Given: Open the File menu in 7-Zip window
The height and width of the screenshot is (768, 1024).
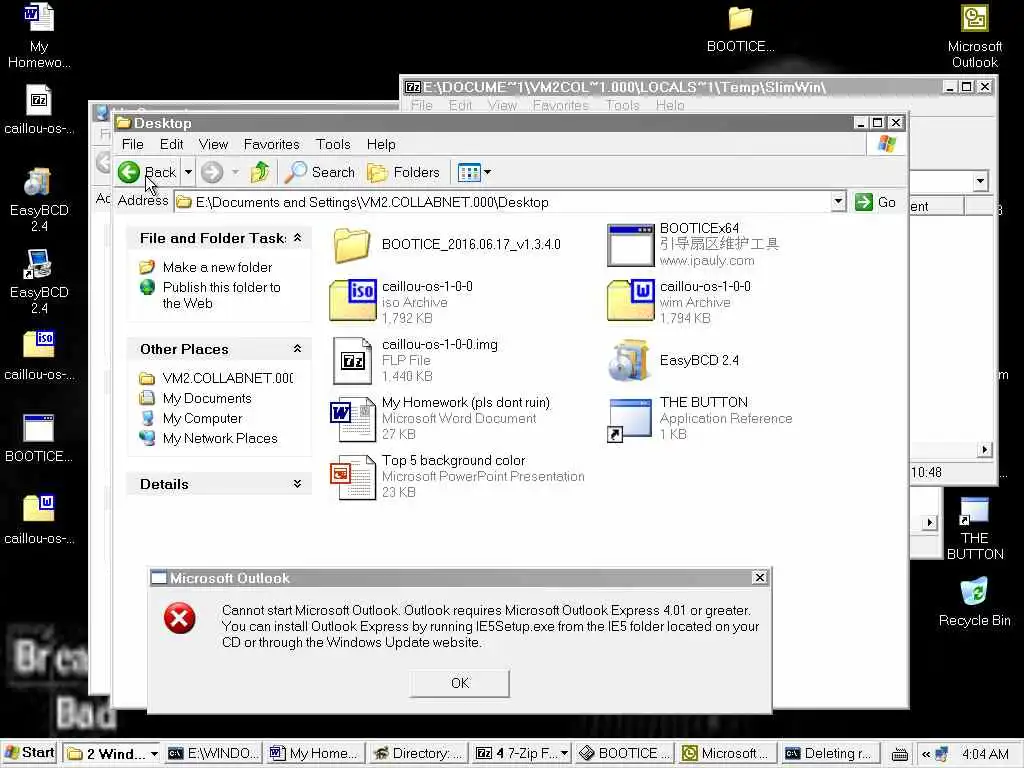Looking at the screenshot, I should tap(422, 105).
